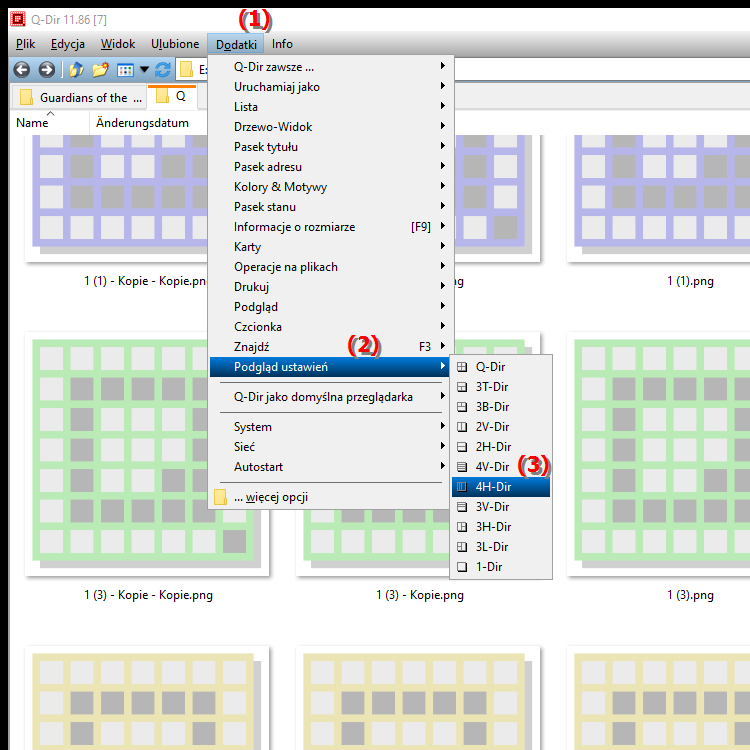Sort files by the Name column header
The height and width of the screenshot is (750, 750).
(x=32, y=123)
